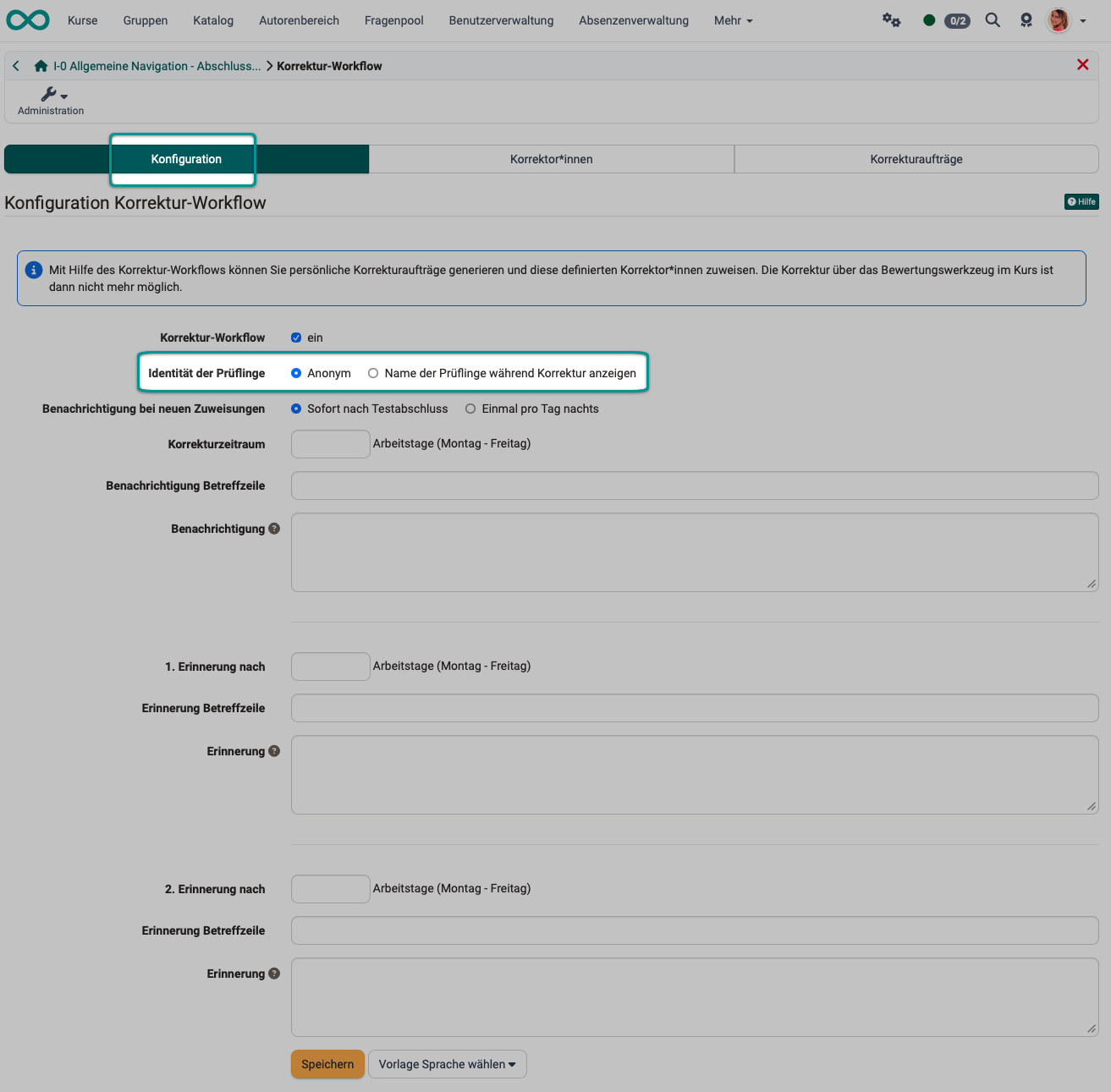Screen dimensions: 1111x1092
Task: Open help for the Benachrichtigung field
Action: coord(274,529)
